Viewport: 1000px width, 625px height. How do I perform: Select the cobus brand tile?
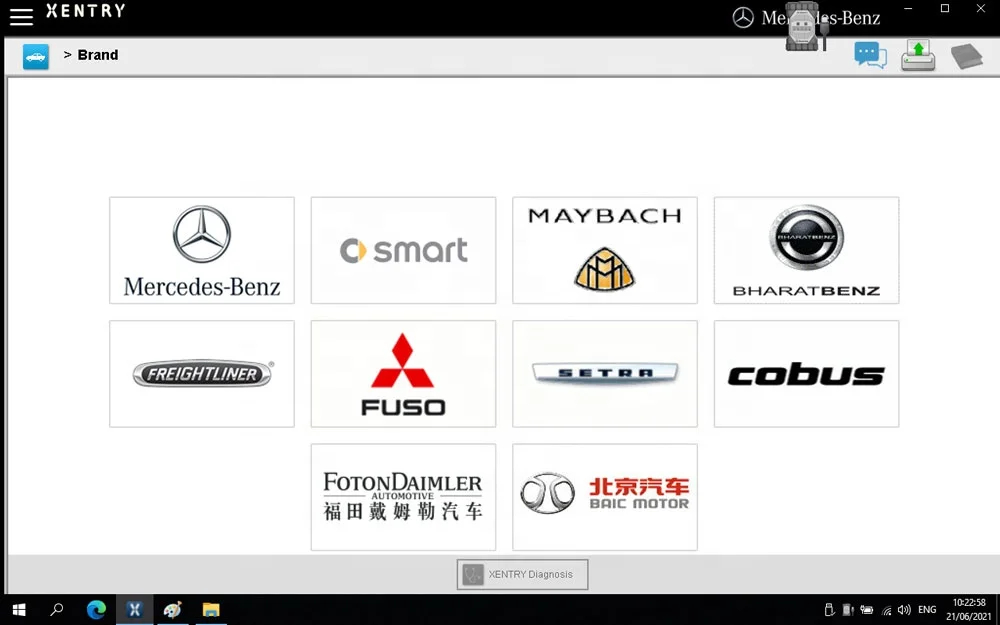point(806,373)
